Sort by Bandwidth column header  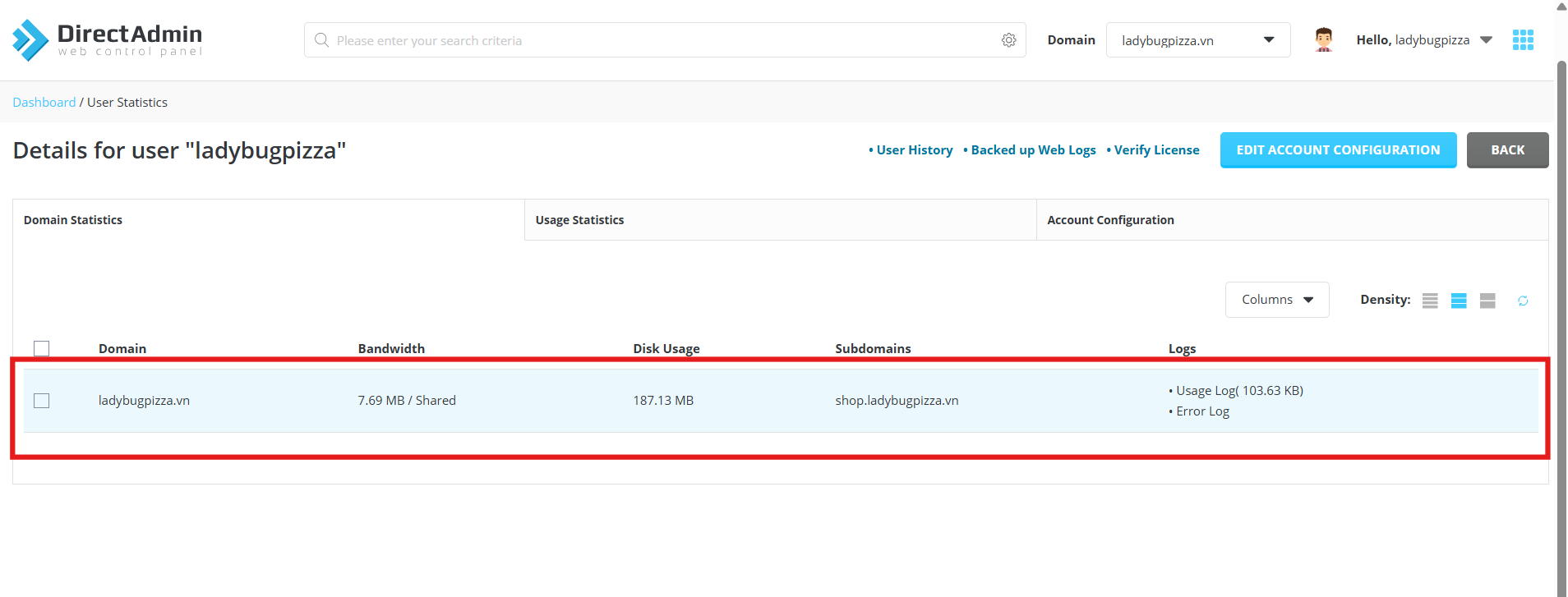391,349
